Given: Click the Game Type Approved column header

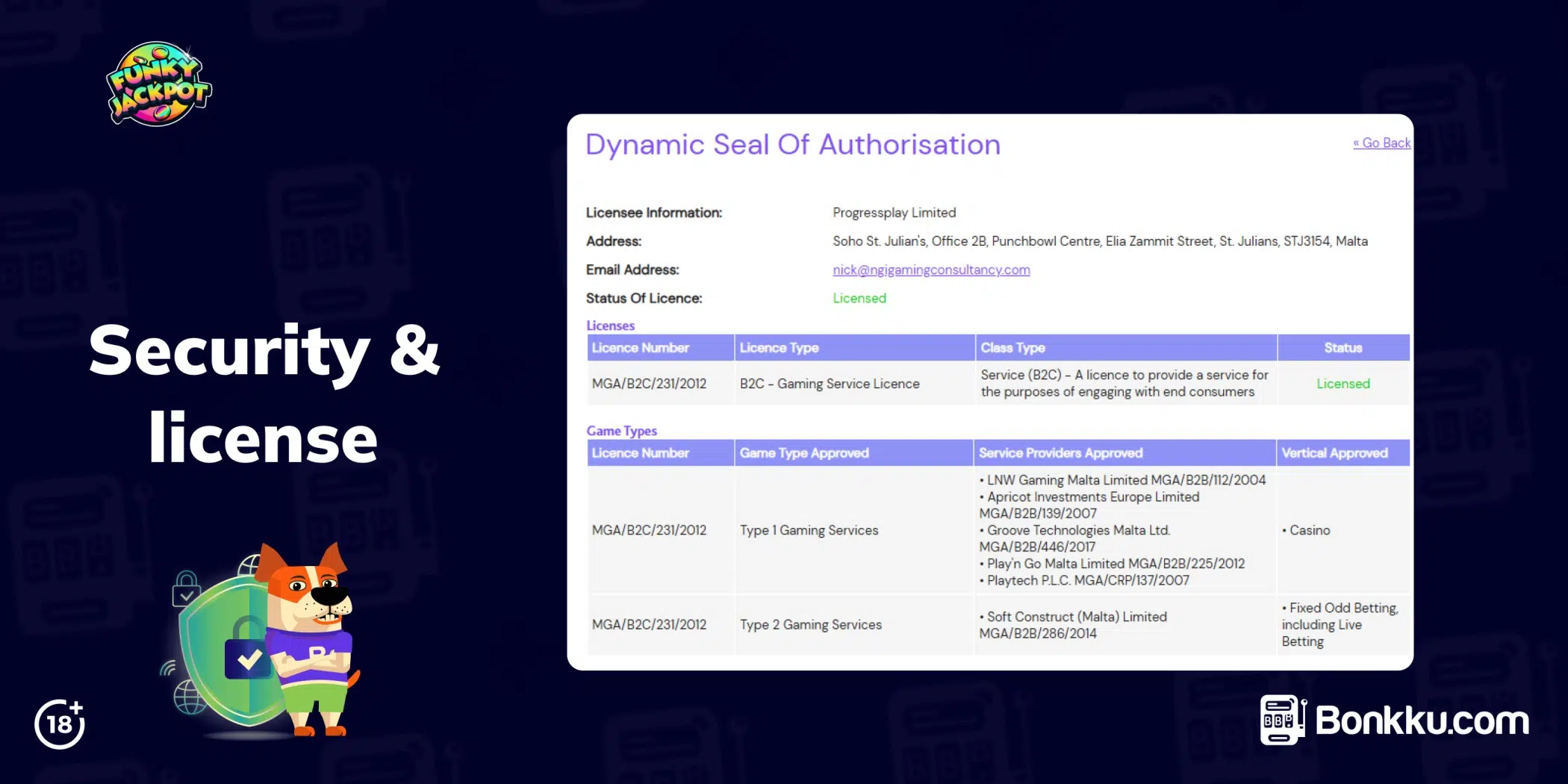Looking at the screenshot, I should [853, 453].
